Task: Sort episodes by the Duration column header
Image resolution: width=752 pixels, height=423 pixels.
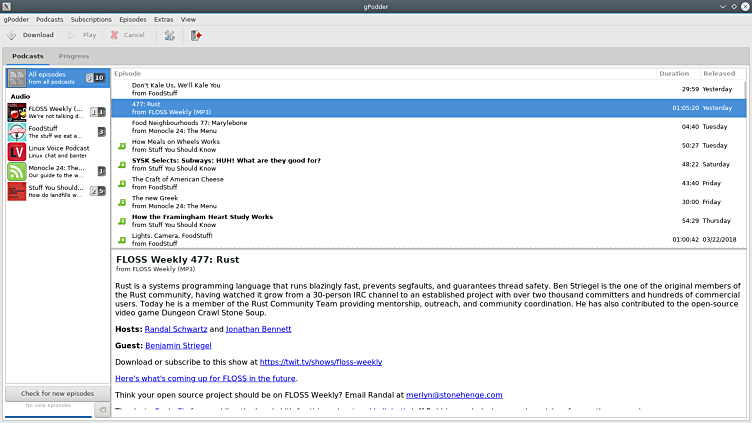Action: tap(674, 73)
